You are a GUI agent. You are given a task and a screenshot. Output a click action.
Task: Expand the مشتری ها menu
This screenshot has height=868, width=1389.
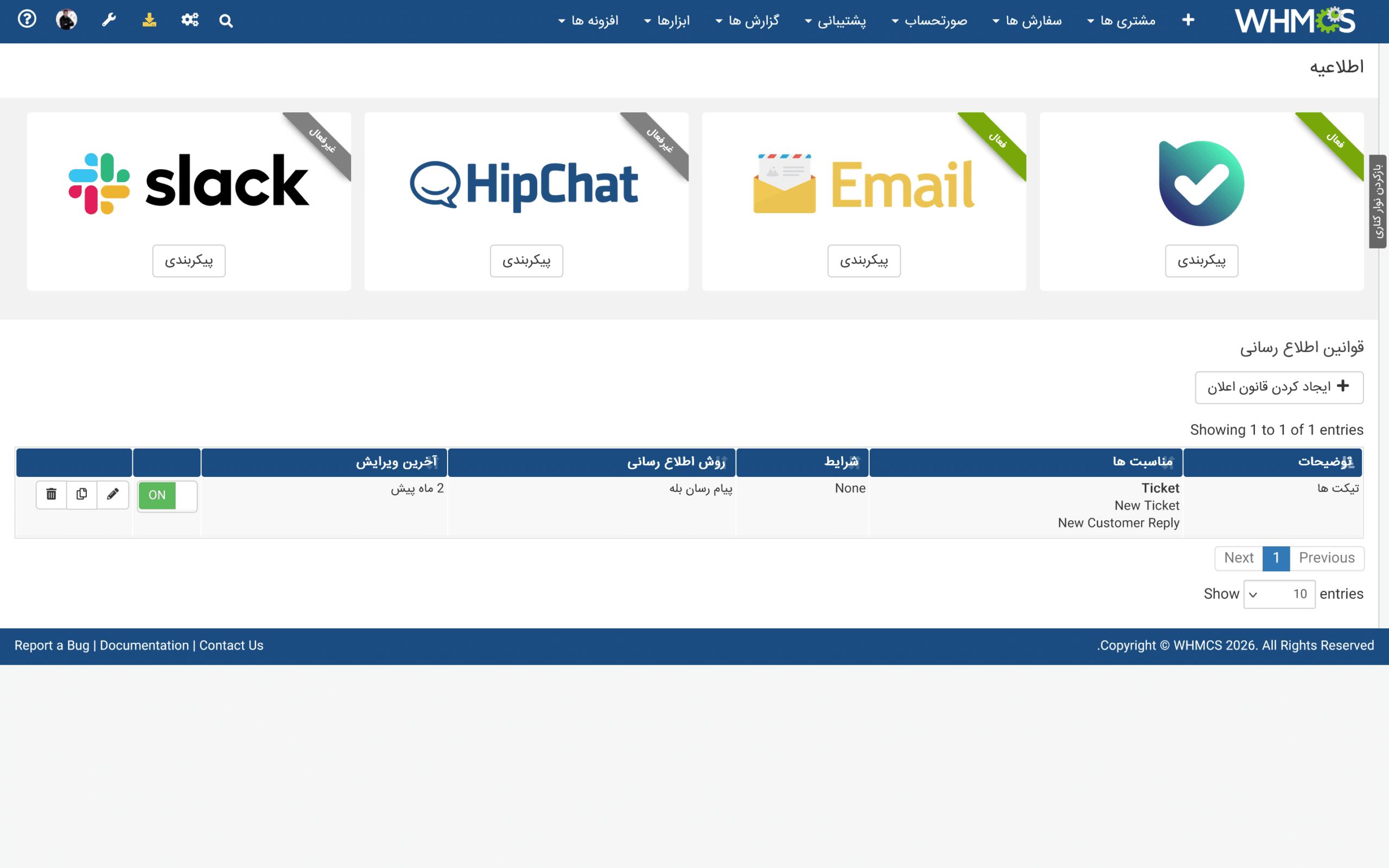click(x=1121, y=21)
